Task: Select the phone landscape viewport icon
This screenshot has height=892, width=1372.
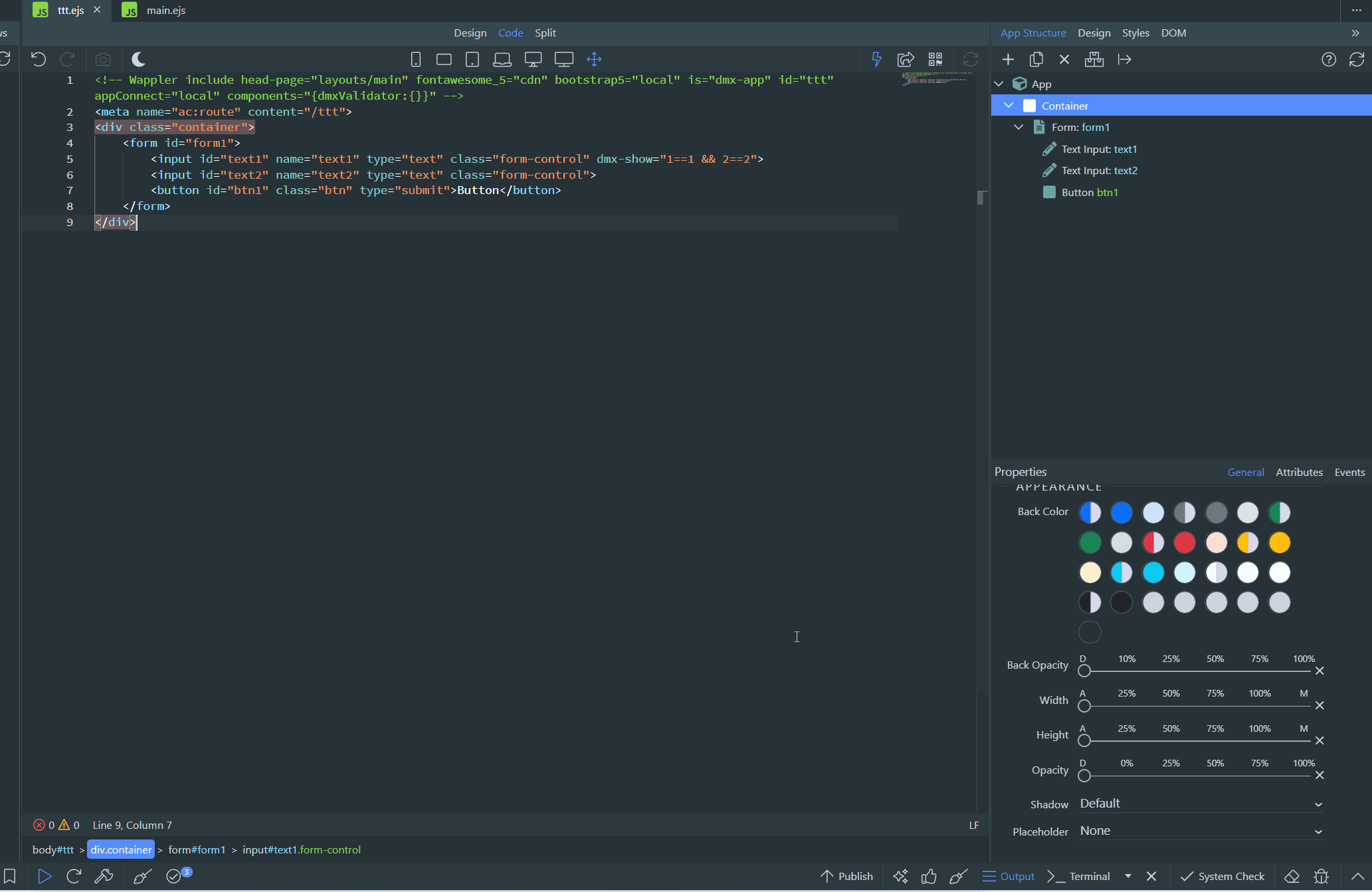Action: coord(444,59)
